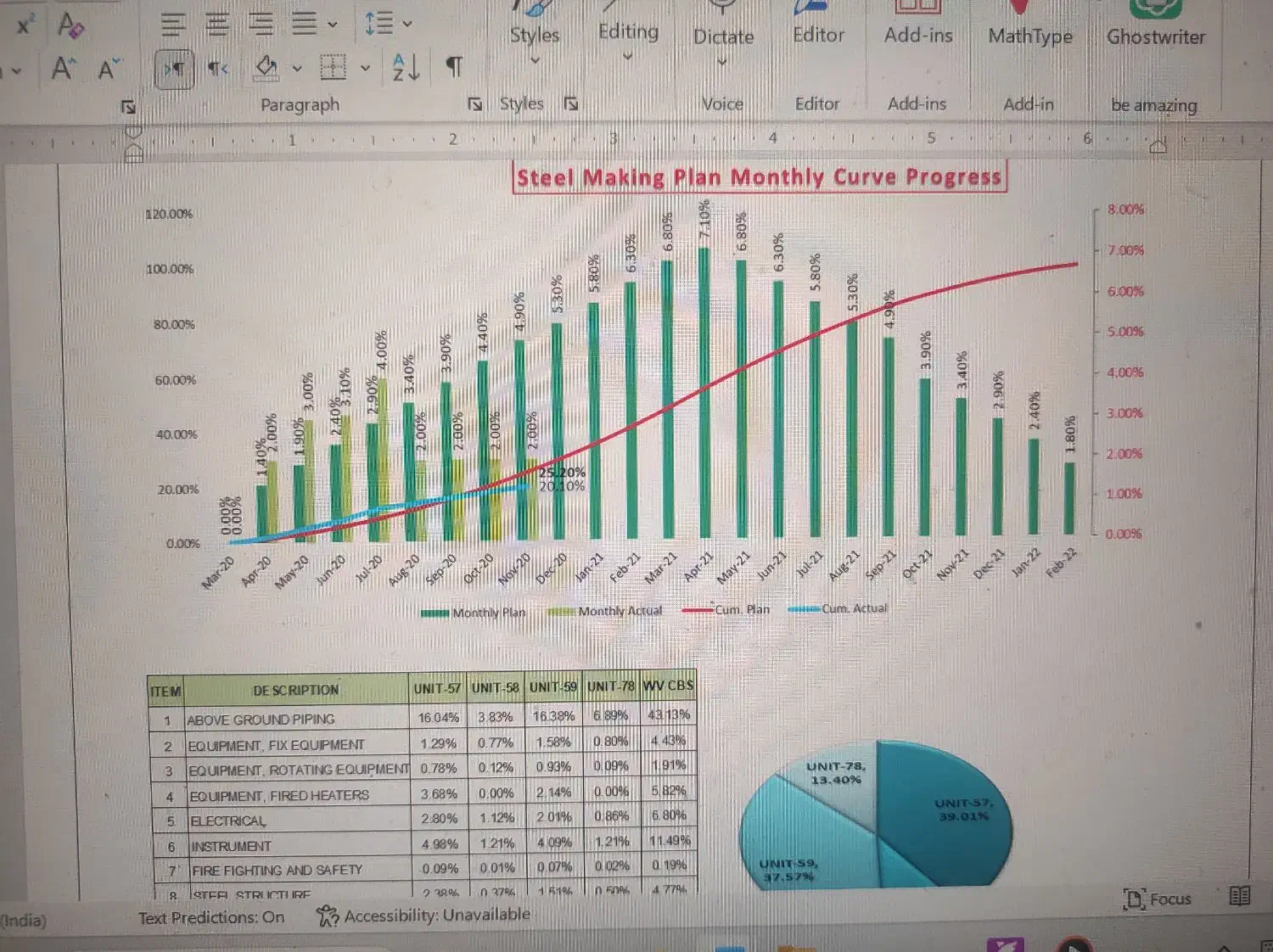Select the FIRE FIGHTING AND SAFETY cell

click(x=300, y=871)
